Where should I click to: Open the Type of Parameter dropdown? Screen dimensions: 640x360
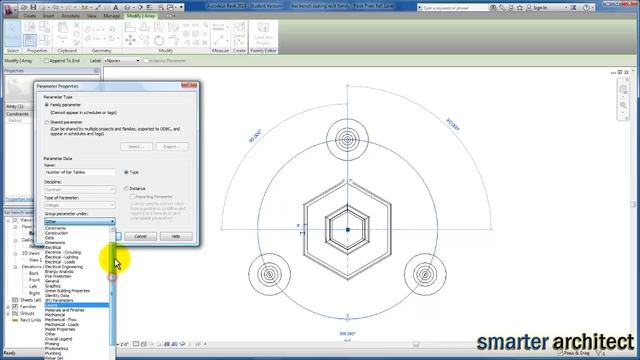80,205
